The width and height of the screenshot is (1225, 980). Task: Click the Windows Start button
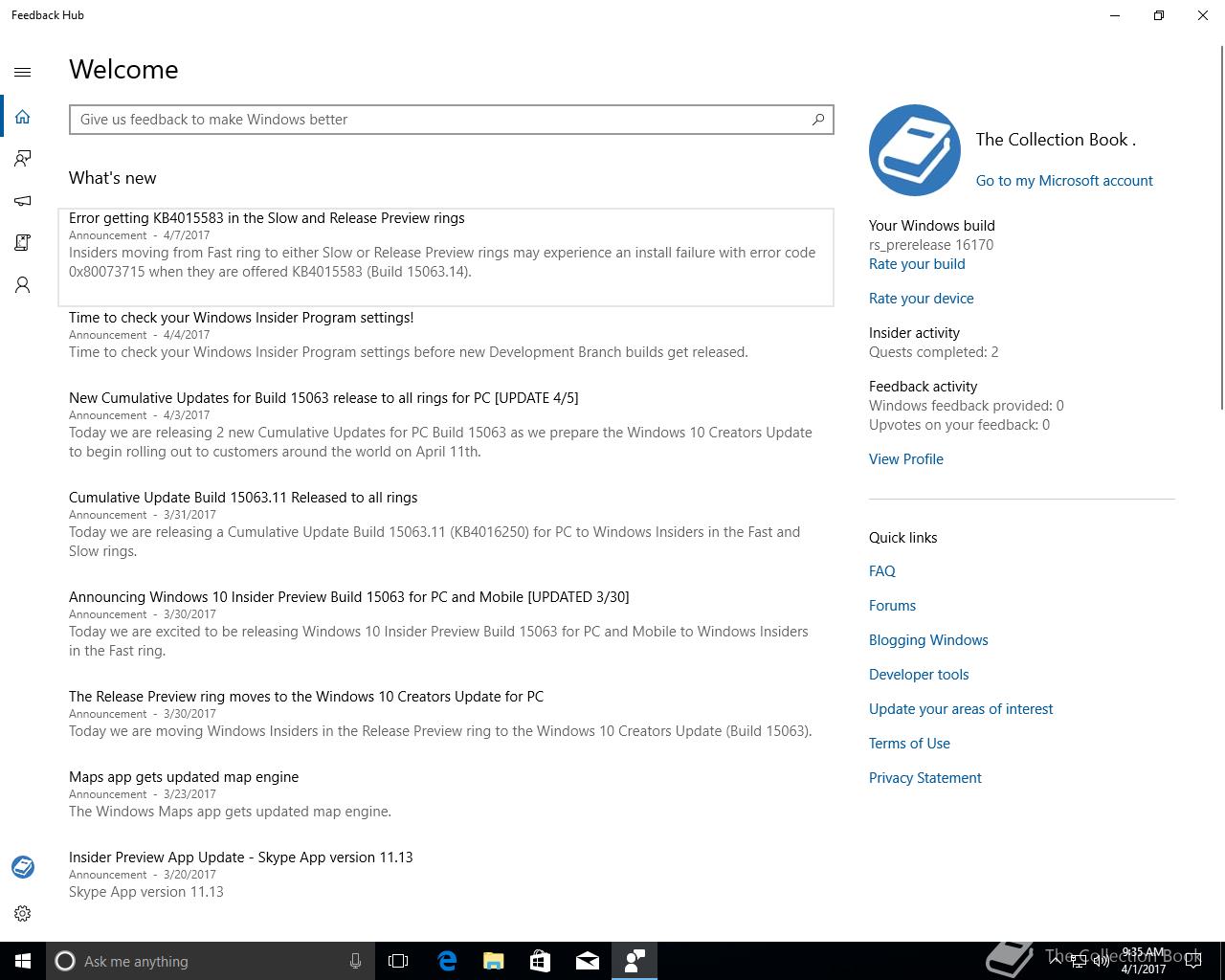click(x=23, y=961)
